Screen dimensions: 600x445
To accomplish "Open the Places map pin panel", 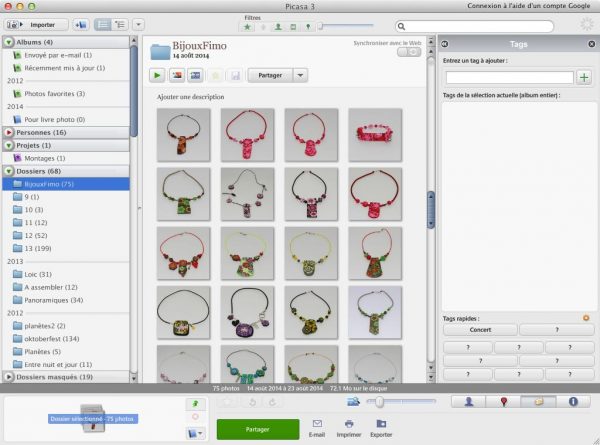I will pos(503,401).
